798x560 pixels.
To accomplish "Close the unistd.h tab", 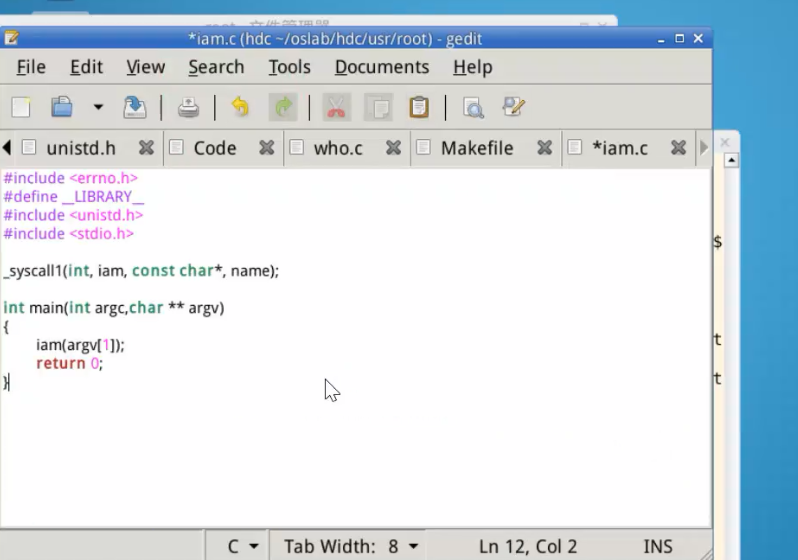I will coord(146,148).
